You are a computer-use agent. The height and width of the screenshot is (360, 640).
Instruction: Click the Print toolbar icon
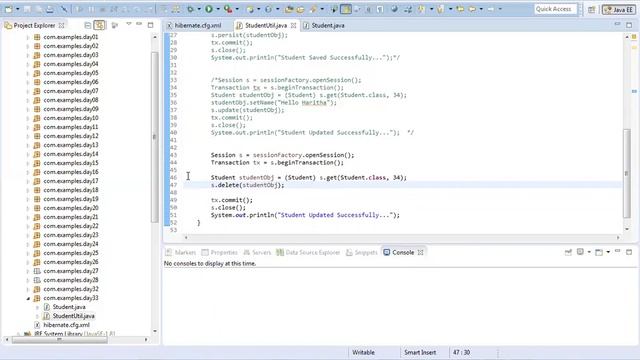pos(50,9)
